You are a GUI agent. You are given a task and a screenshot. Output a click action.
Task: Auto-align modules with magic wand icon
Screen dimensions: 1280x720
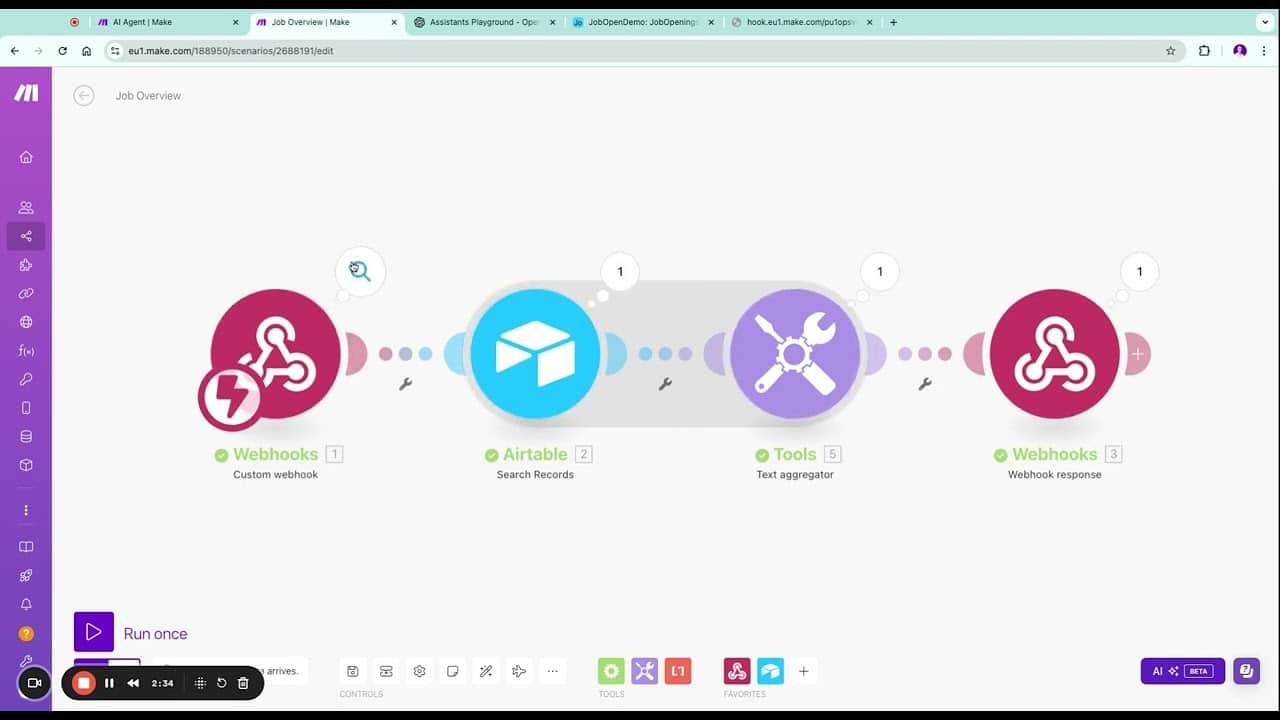tap(486, 671)
